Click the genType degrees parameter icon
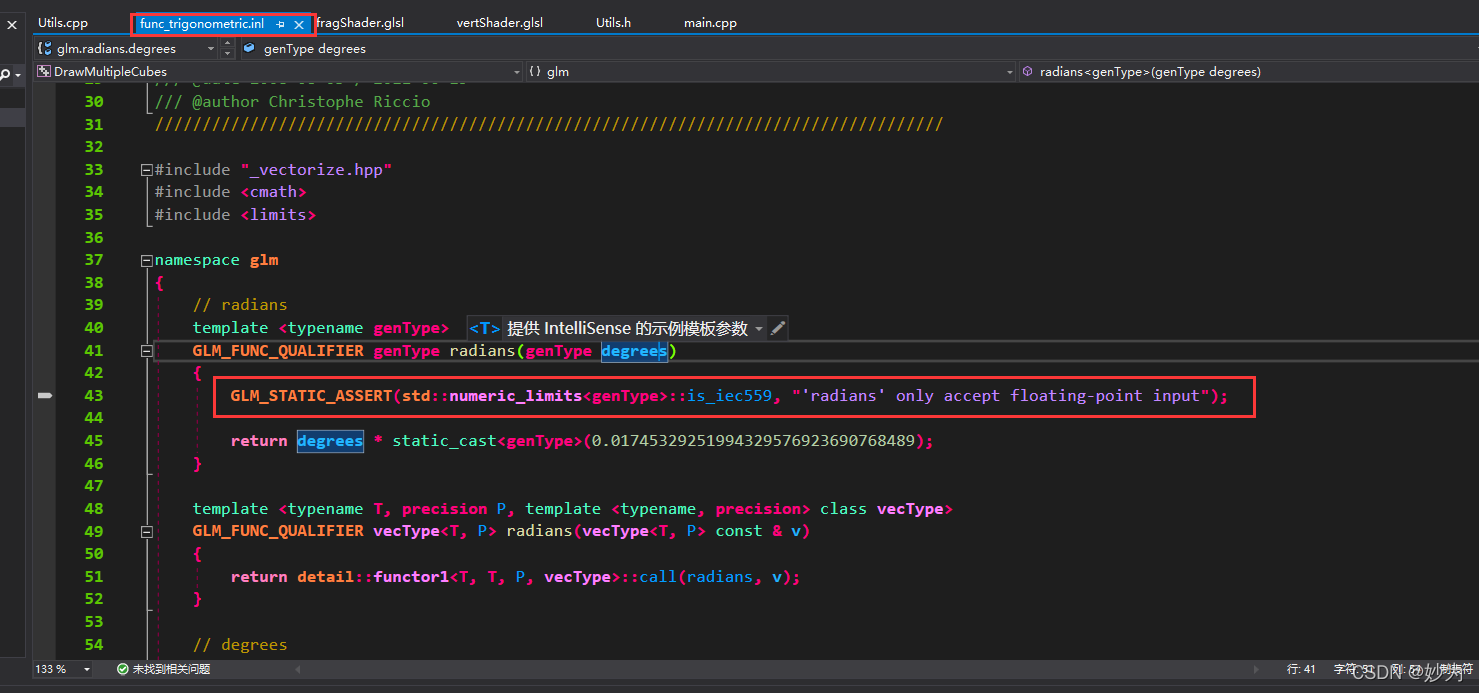This screenshot has height=693, width=1479. pyautogui.click(x=249, y=48)
